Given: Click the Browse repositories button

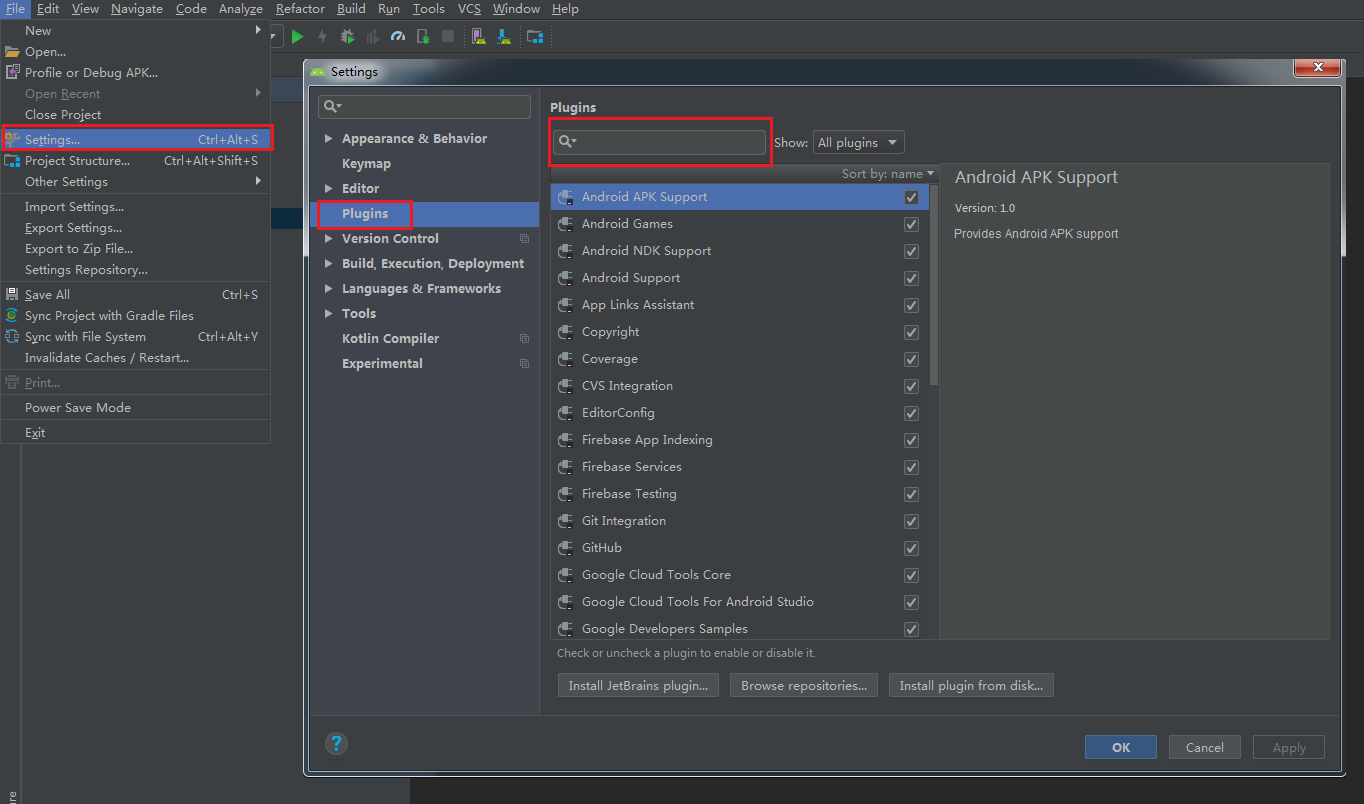Looking at the screenshot, I should [x=804, y=686].
